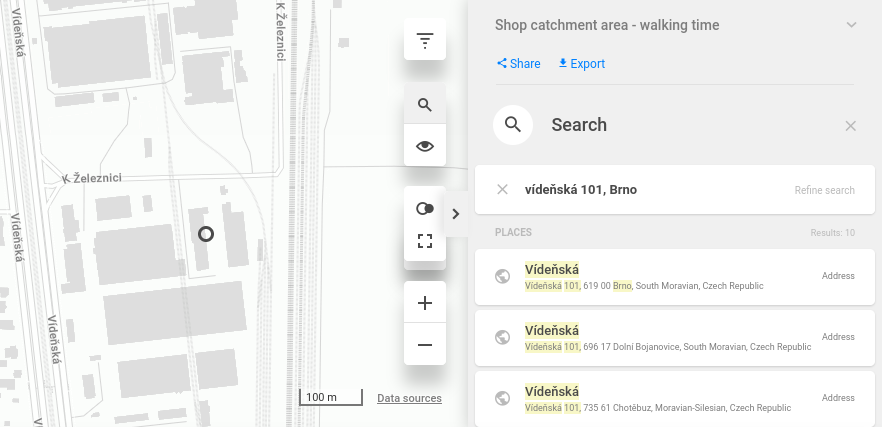This screenshot has height=427, width=882.
Task: Click the circle location marker on map
Action: (206, 234)
